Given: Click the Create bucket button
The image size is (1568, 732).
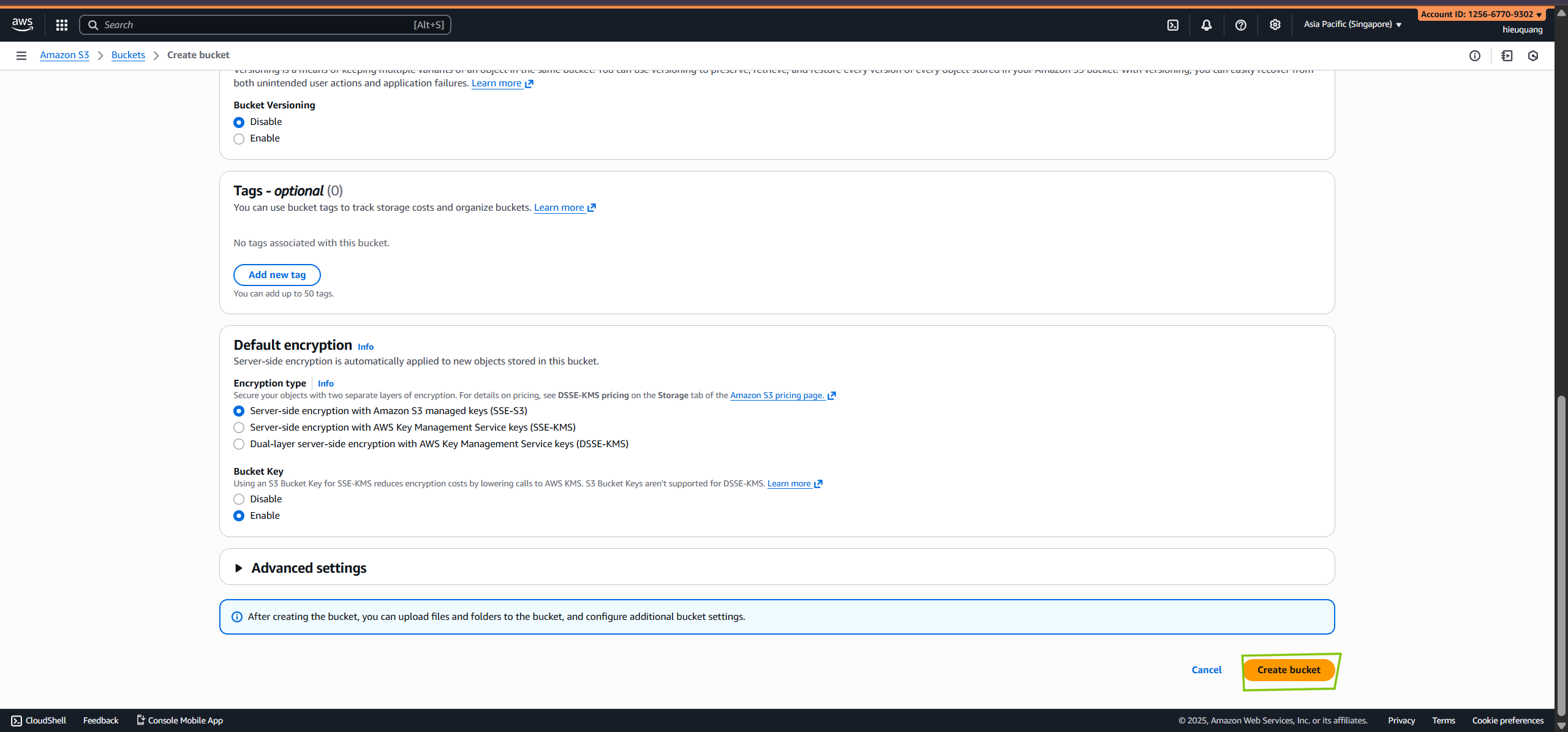Looking at the screenshot, I should point(1288,670).
